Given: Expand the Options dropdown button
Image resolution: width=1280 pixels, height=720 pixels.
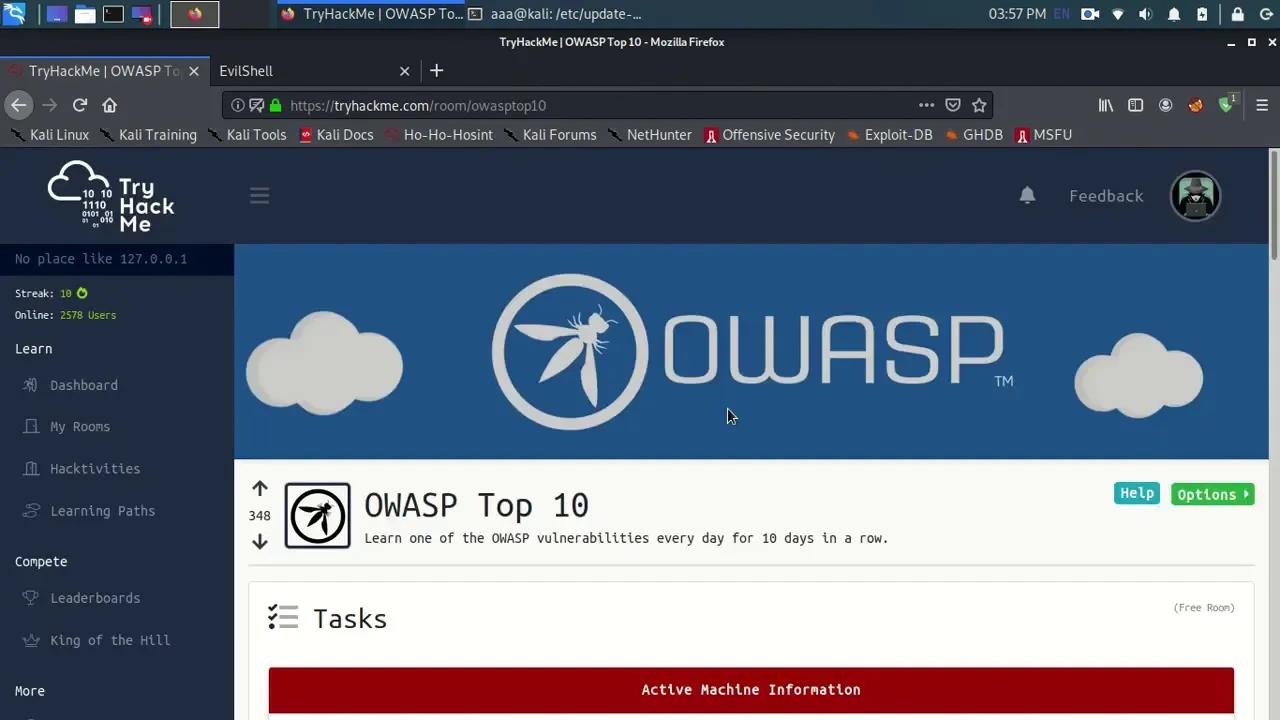Looking at the screenshot, I should (1212, 494).
